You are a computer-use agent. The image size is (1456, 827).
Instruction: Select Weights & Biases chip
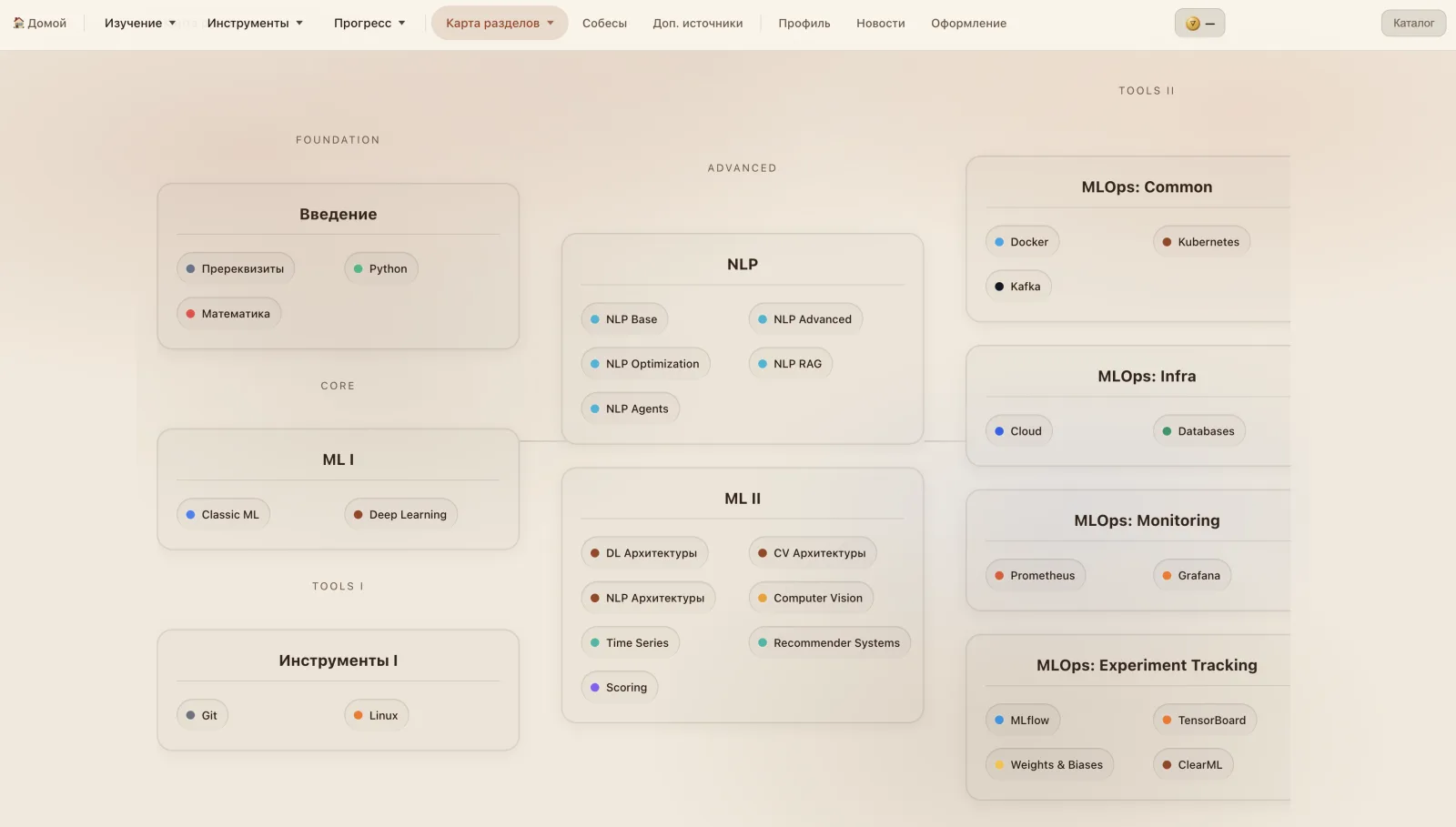tap(1049, 764)
